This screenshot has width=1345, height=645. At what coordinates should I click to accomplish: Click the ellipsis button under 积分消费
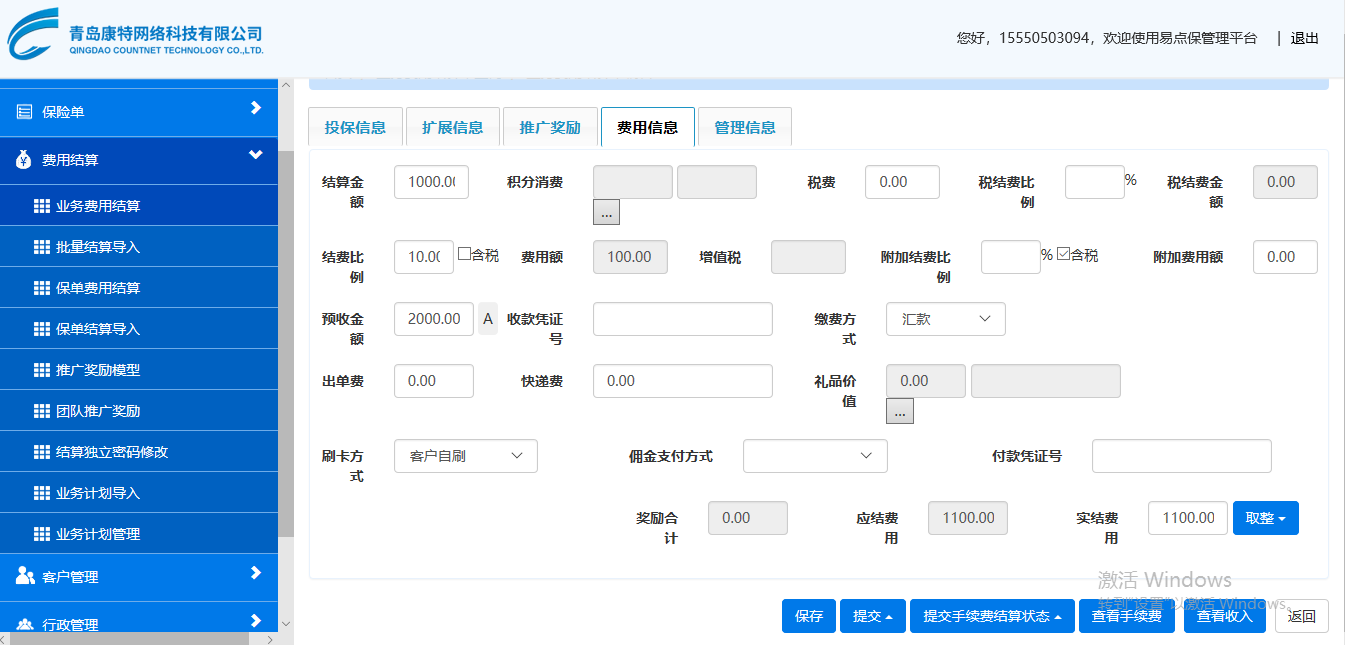pyautogui.click(x=606, y=212)
